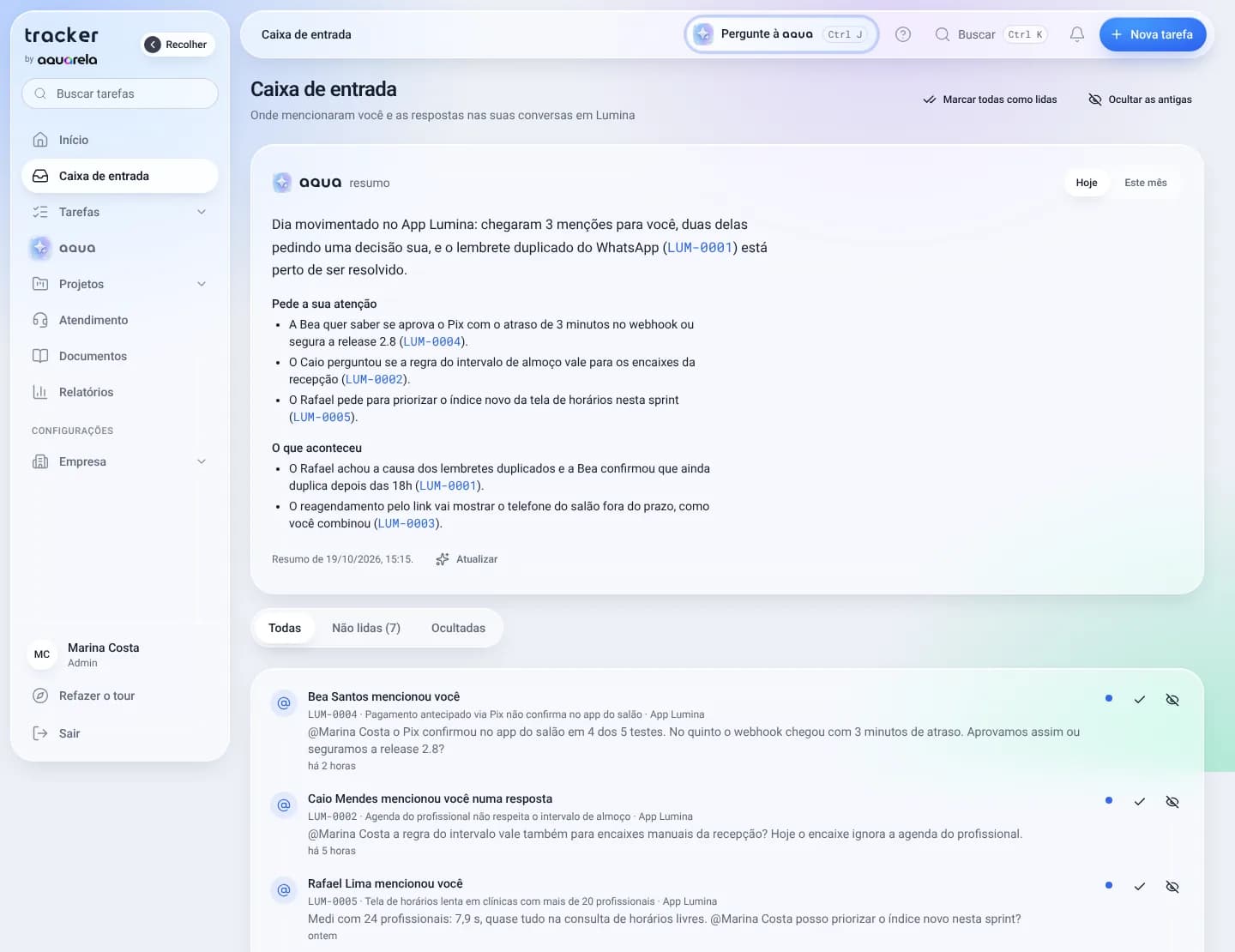
Task: Click the Sair logout icon
Action: pos(40,733)
